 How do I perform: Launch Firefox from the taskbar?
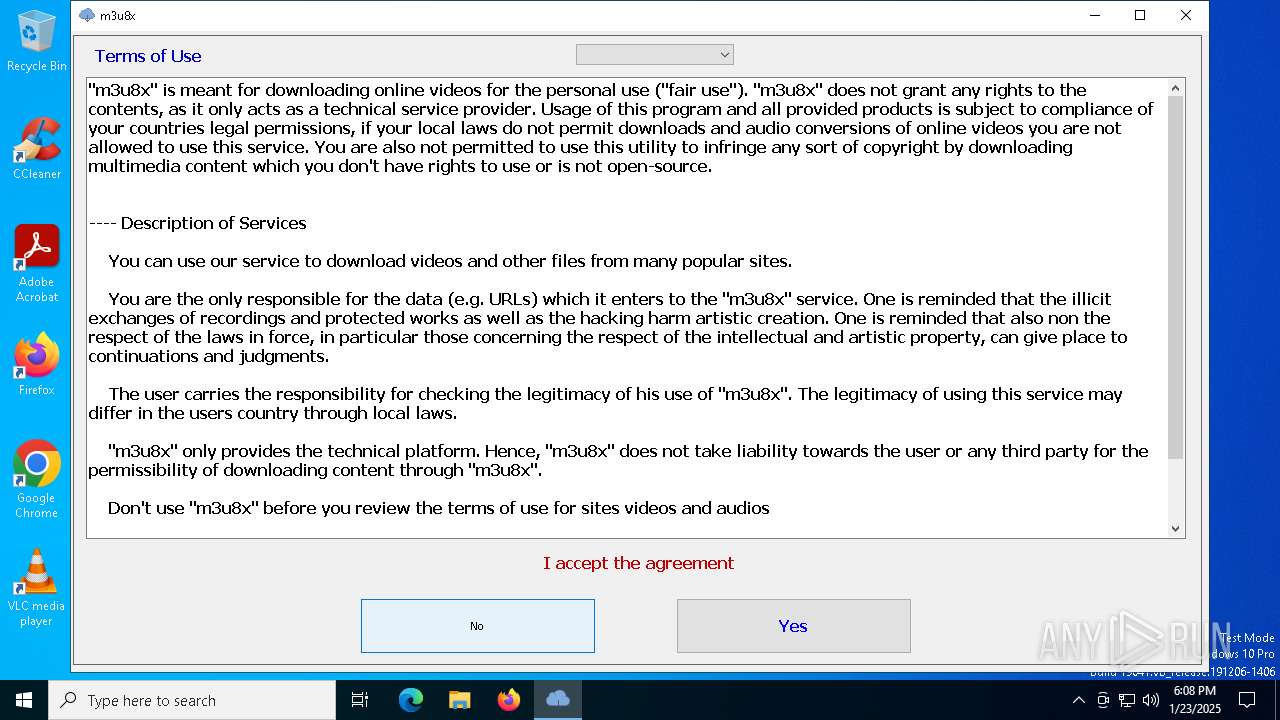point(509,700)
